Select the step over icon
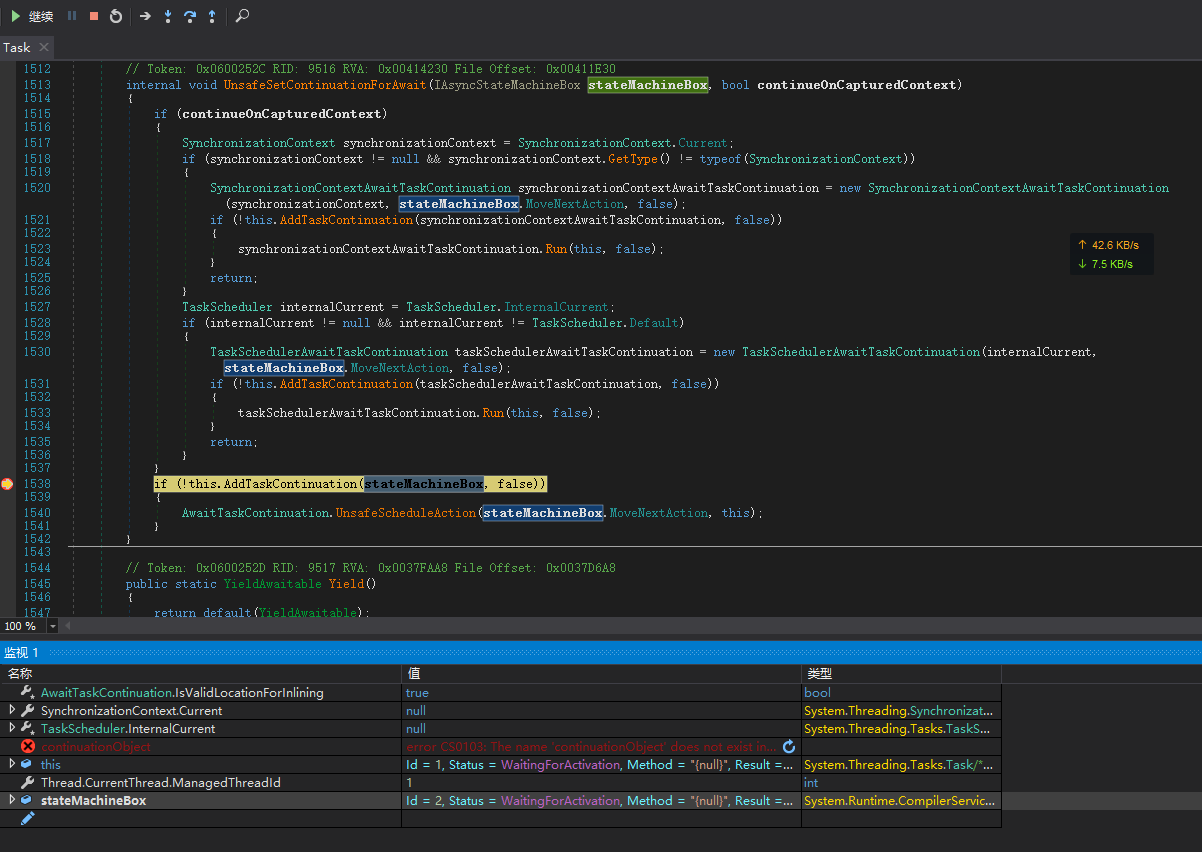Screen dimensions: 1202x852 click(x=190, y=16)
